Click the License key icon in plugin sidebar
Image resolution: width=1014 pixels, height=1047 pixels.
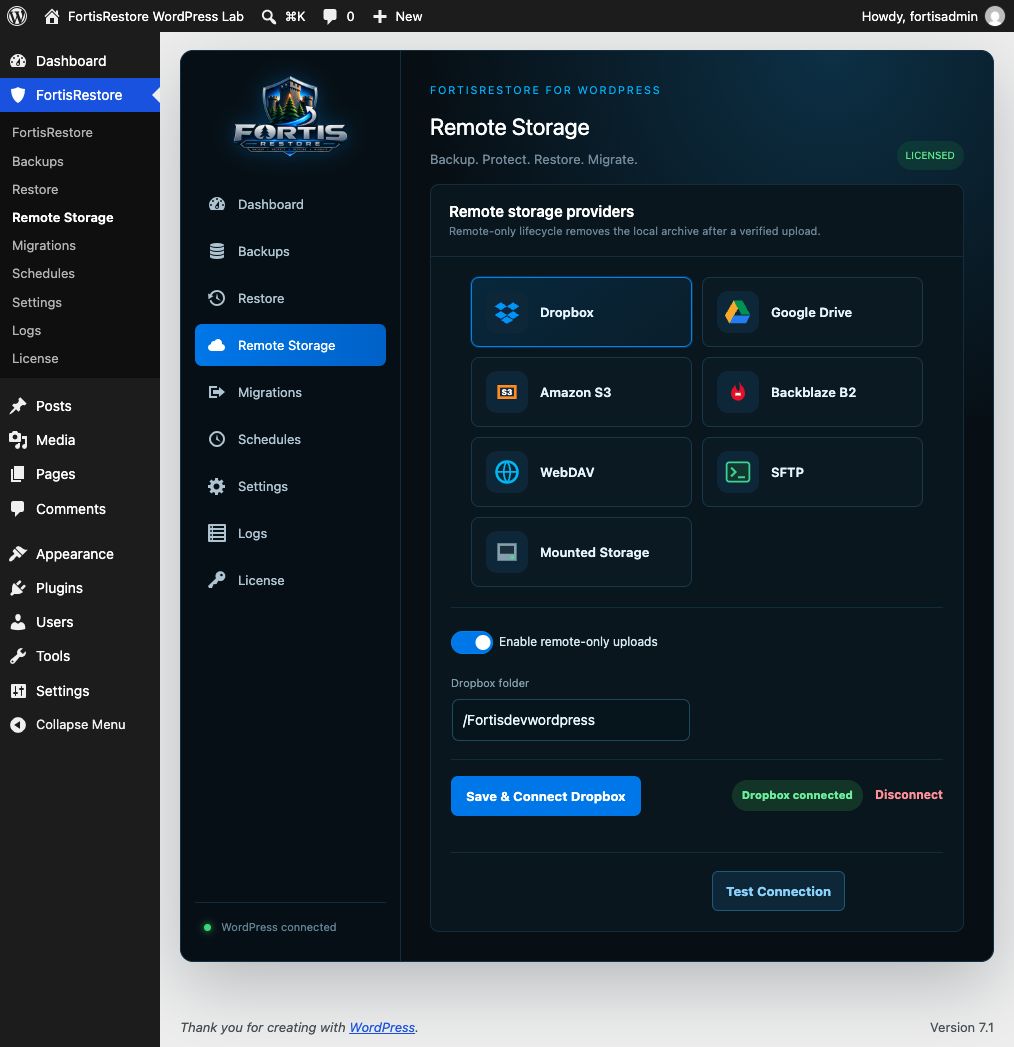[217, 580]
